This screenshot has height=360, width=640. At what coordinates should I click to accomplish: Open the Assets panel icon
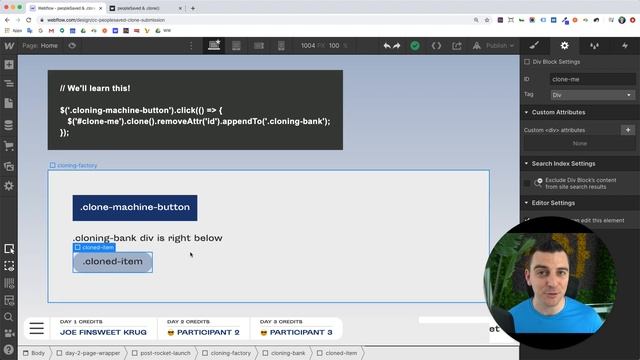click(9, 166)
